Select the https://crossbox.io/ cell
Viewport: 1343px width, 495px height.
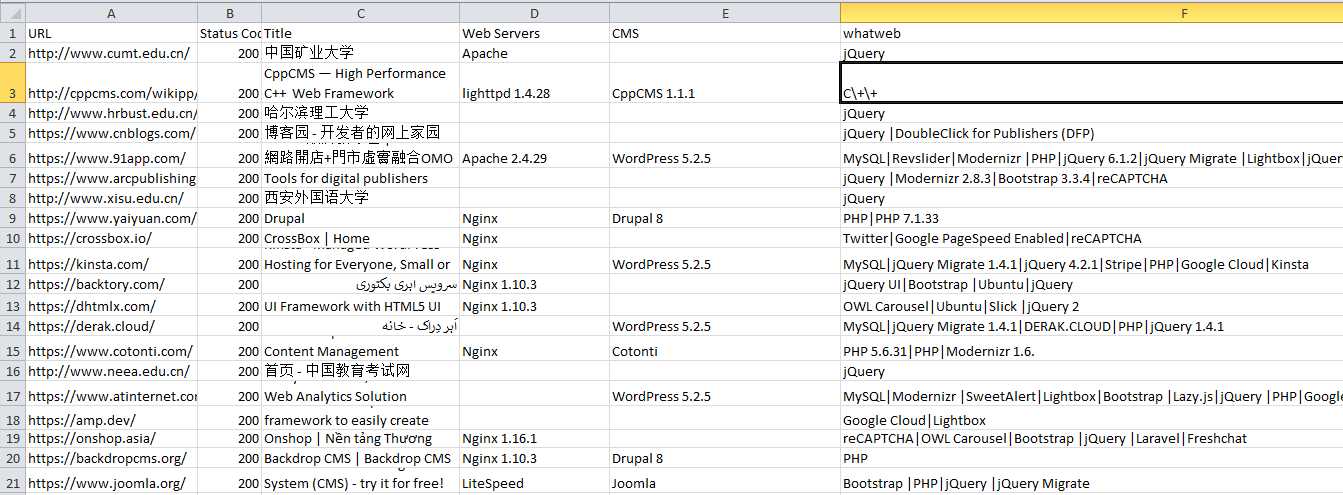click(111, 238)
